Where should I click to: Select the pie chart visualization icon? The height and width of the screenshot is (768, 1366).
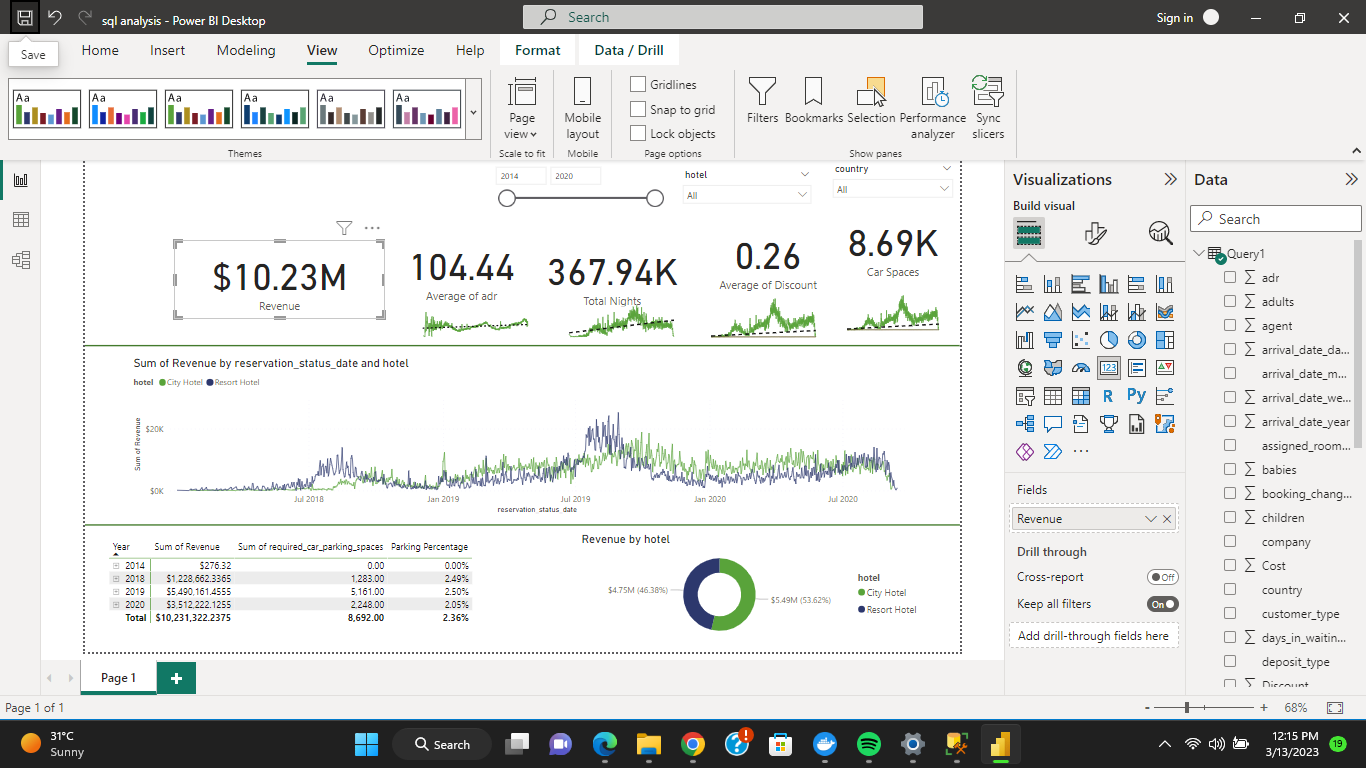(x=1108, y=339)
